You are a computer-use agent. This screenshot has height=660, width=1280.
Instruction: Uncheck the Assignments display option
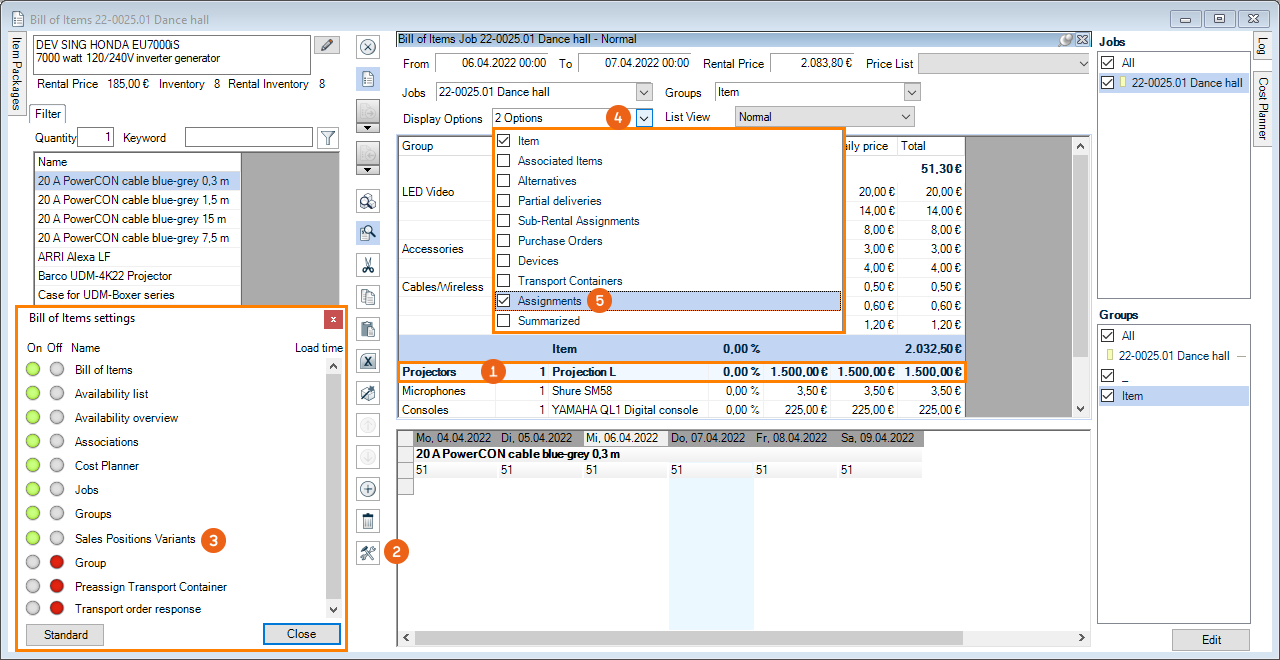point(504,301)
